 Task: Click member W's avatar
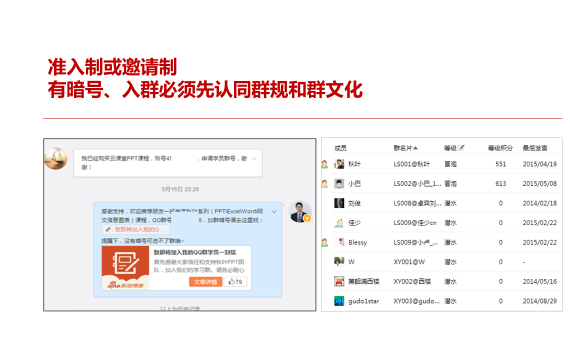click(339, 261)
